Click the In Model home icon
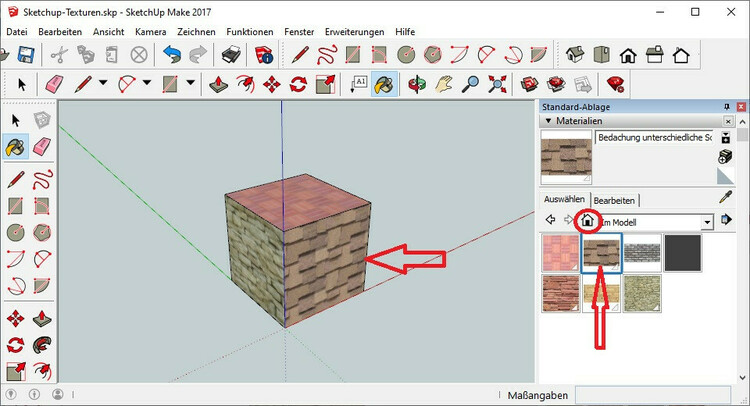The image size is (750, 406). pyautogui.click(x=587, y=220)
